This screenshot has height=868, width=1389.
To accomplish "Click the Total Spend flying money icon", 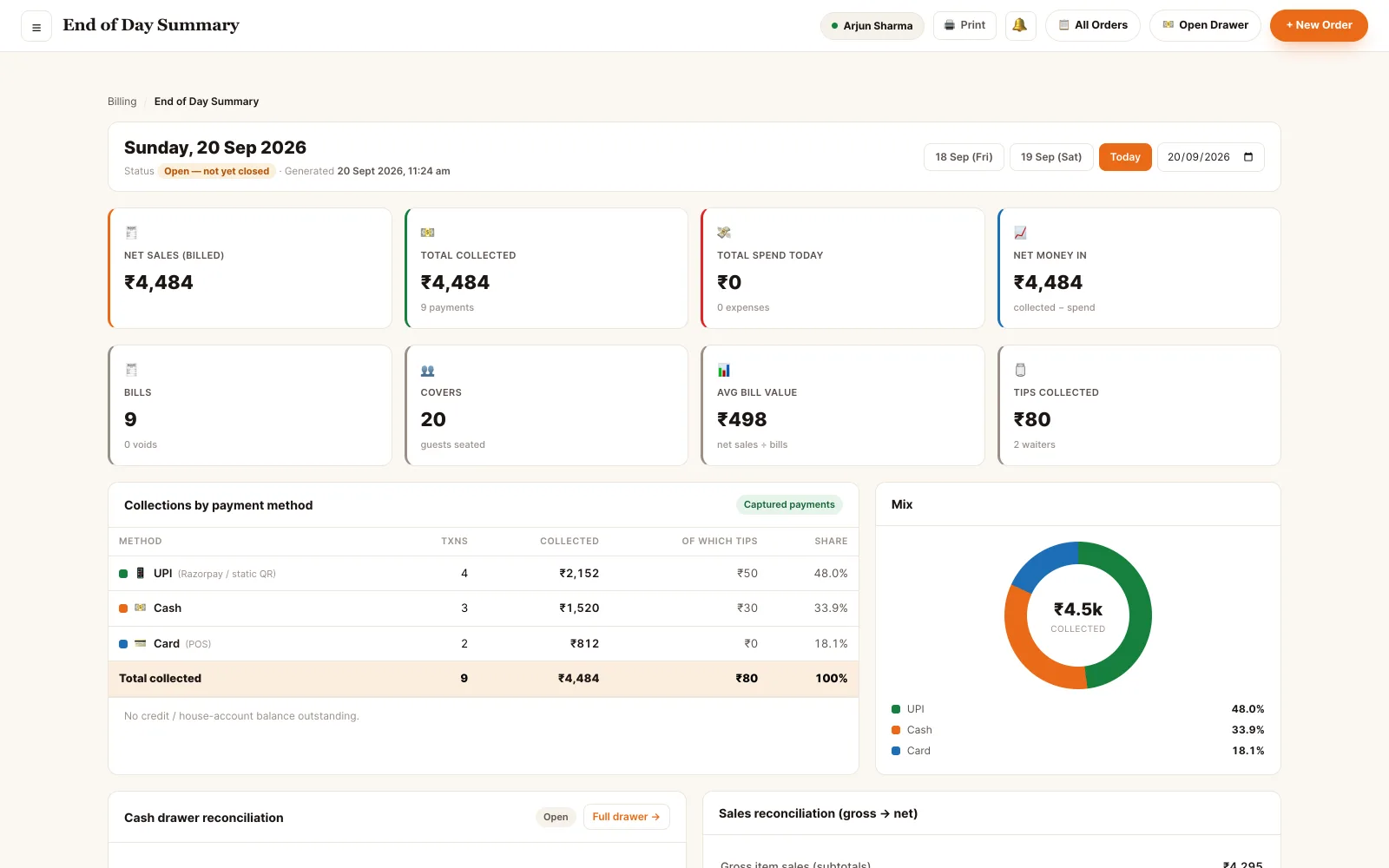I will pyautogui.click(x=724, y=233).
